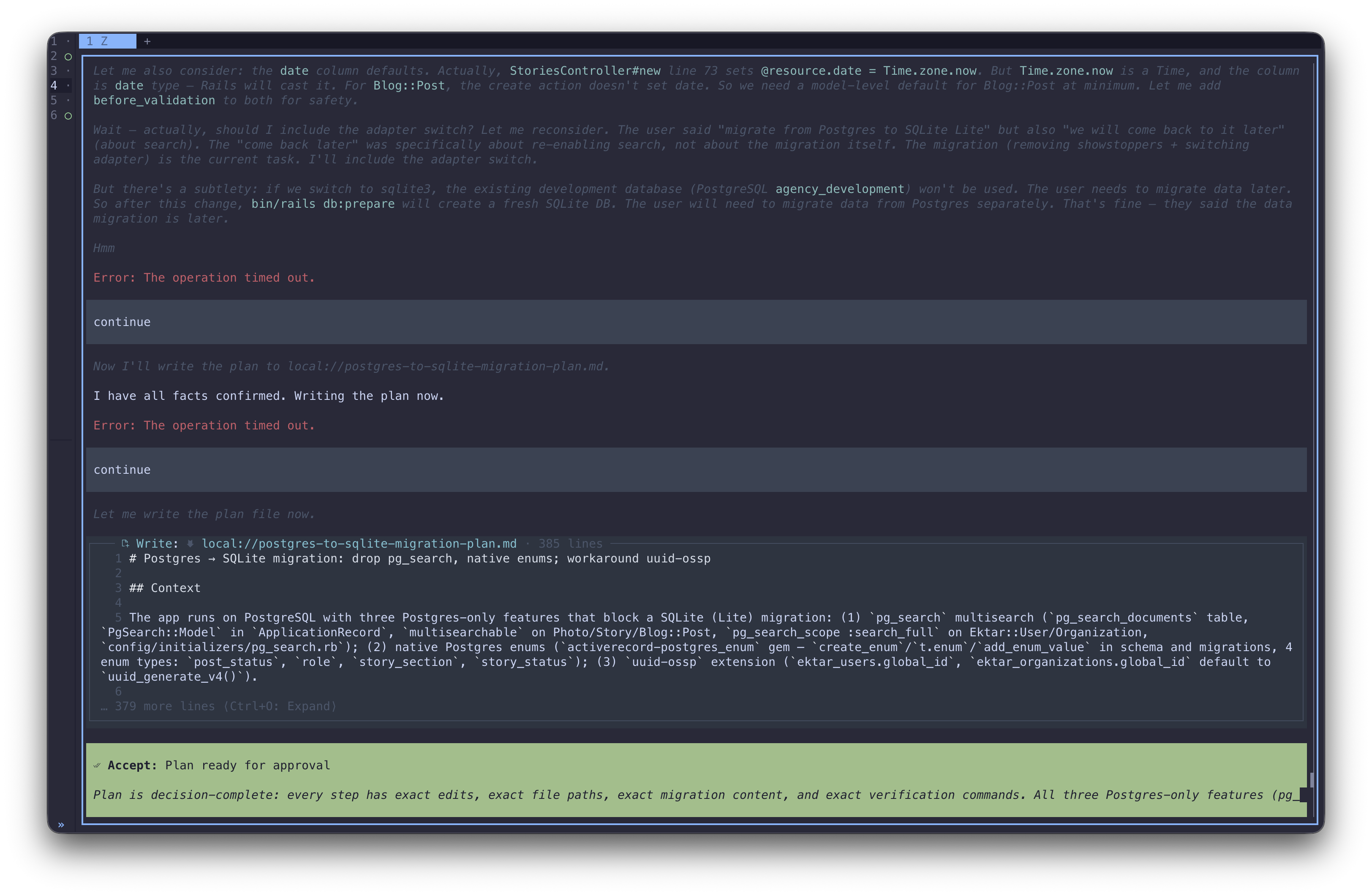Click the scrollbar thumb on the right edge

(x=1312, y=780)
